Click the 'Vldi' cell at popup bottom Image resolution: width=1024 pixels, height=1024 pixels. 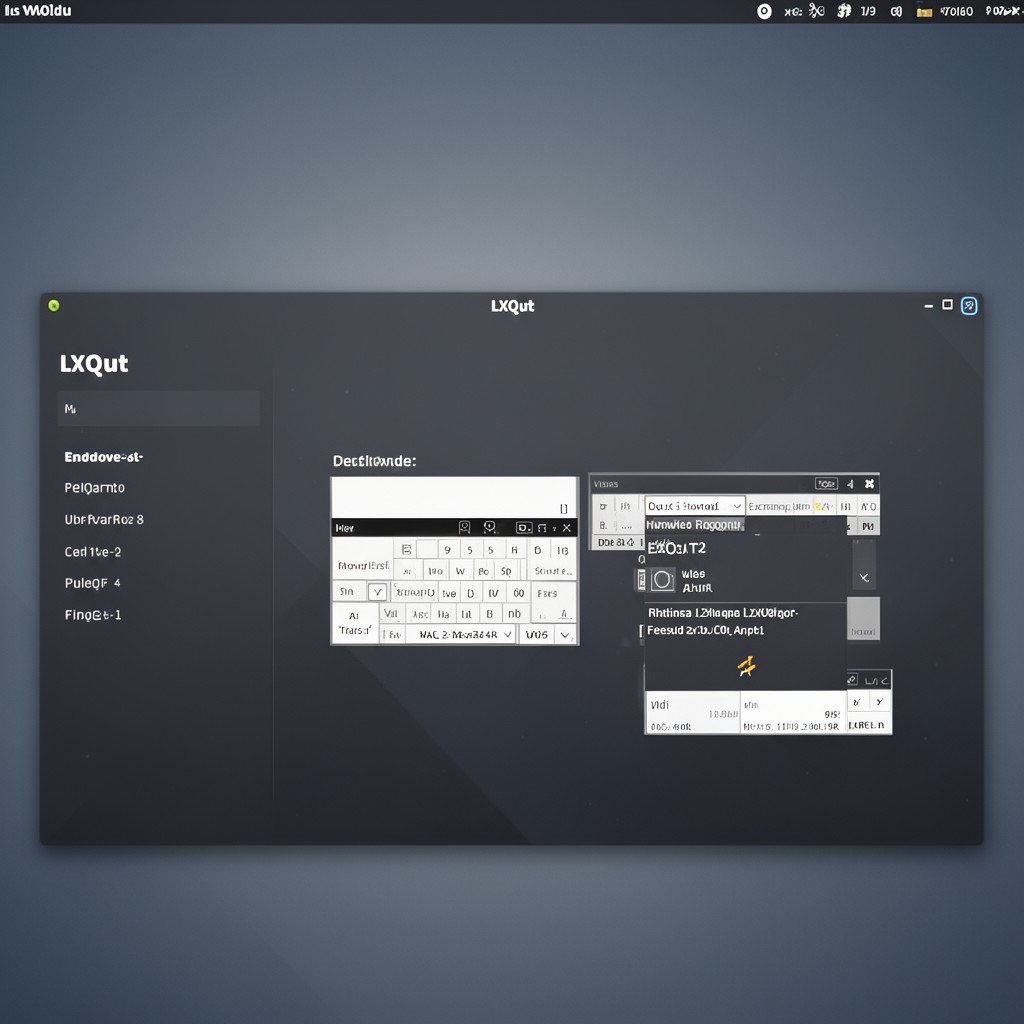coord(692,712)
